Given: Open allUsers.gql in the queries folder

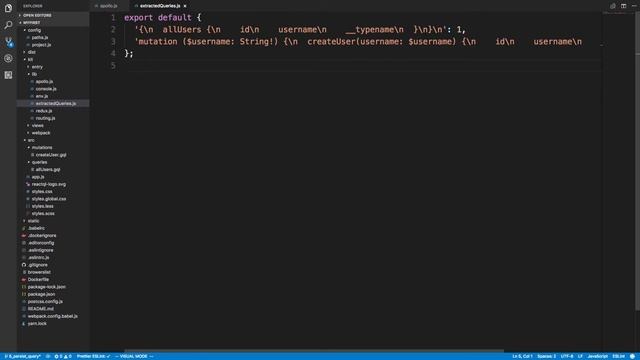Looking at the screenshot, I should [48, 170].
